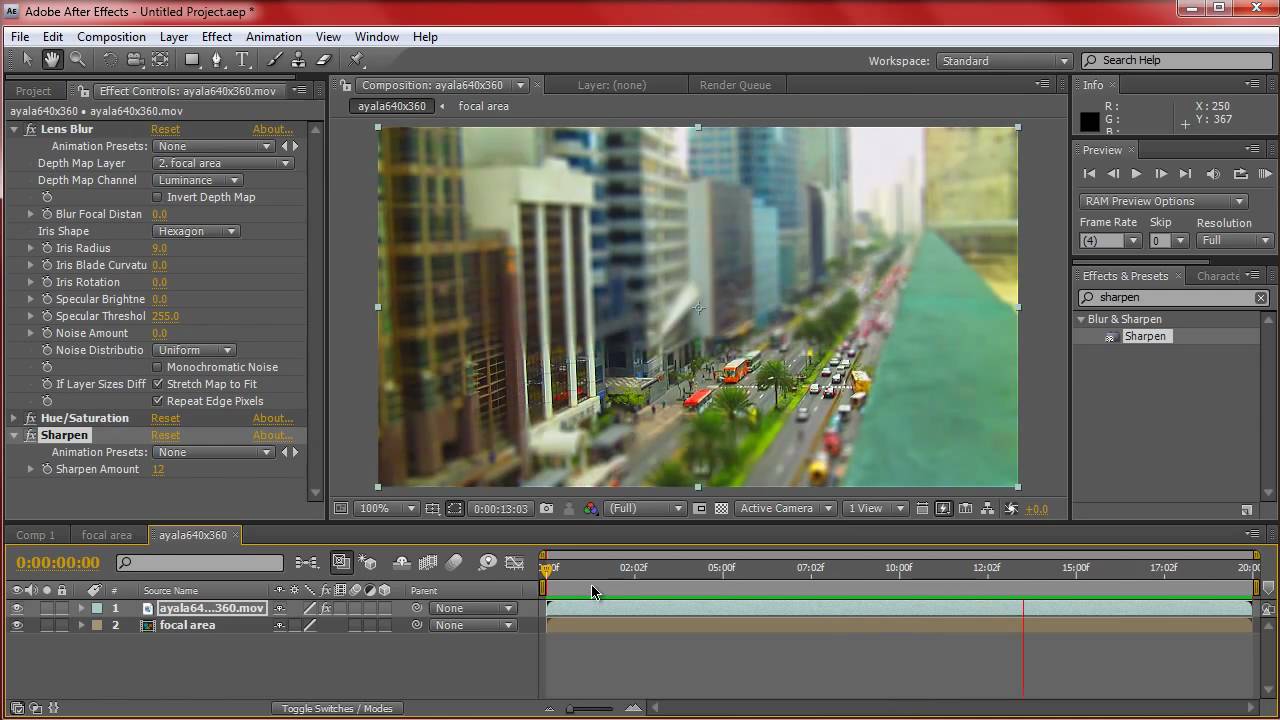
Task: Open Iris Shape Hexagon dropdown
Action: (195, 231)
